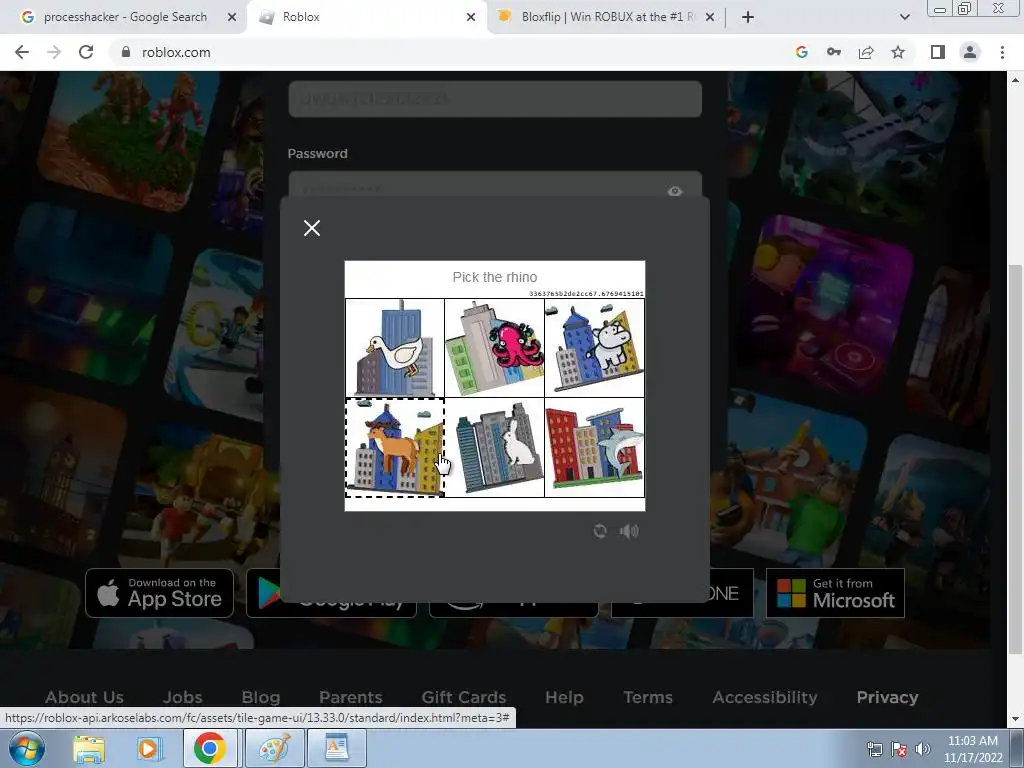This screenshot has height=768, width=1024.
Task: Click the address bar URL
Action: click(x=176, y=52)
